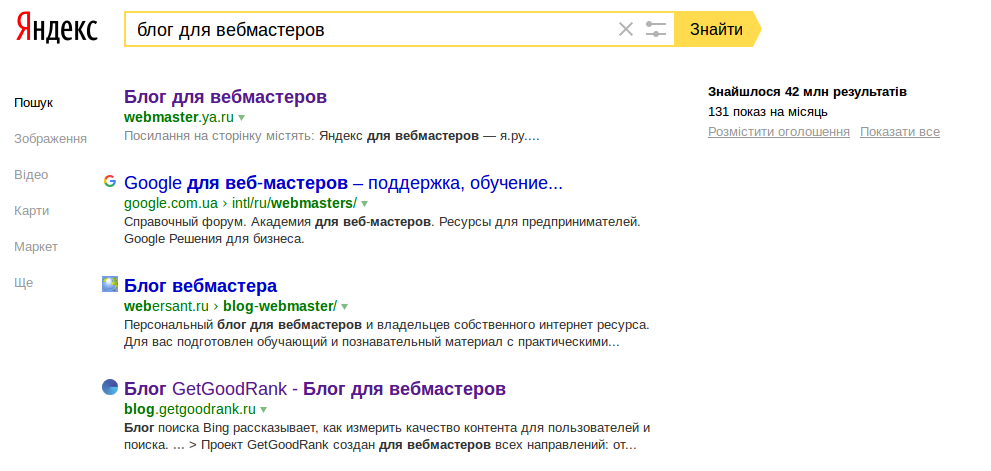The image size is (991, 471).
Task: Clear the search query with the X icon
Action: coord(626,29)
